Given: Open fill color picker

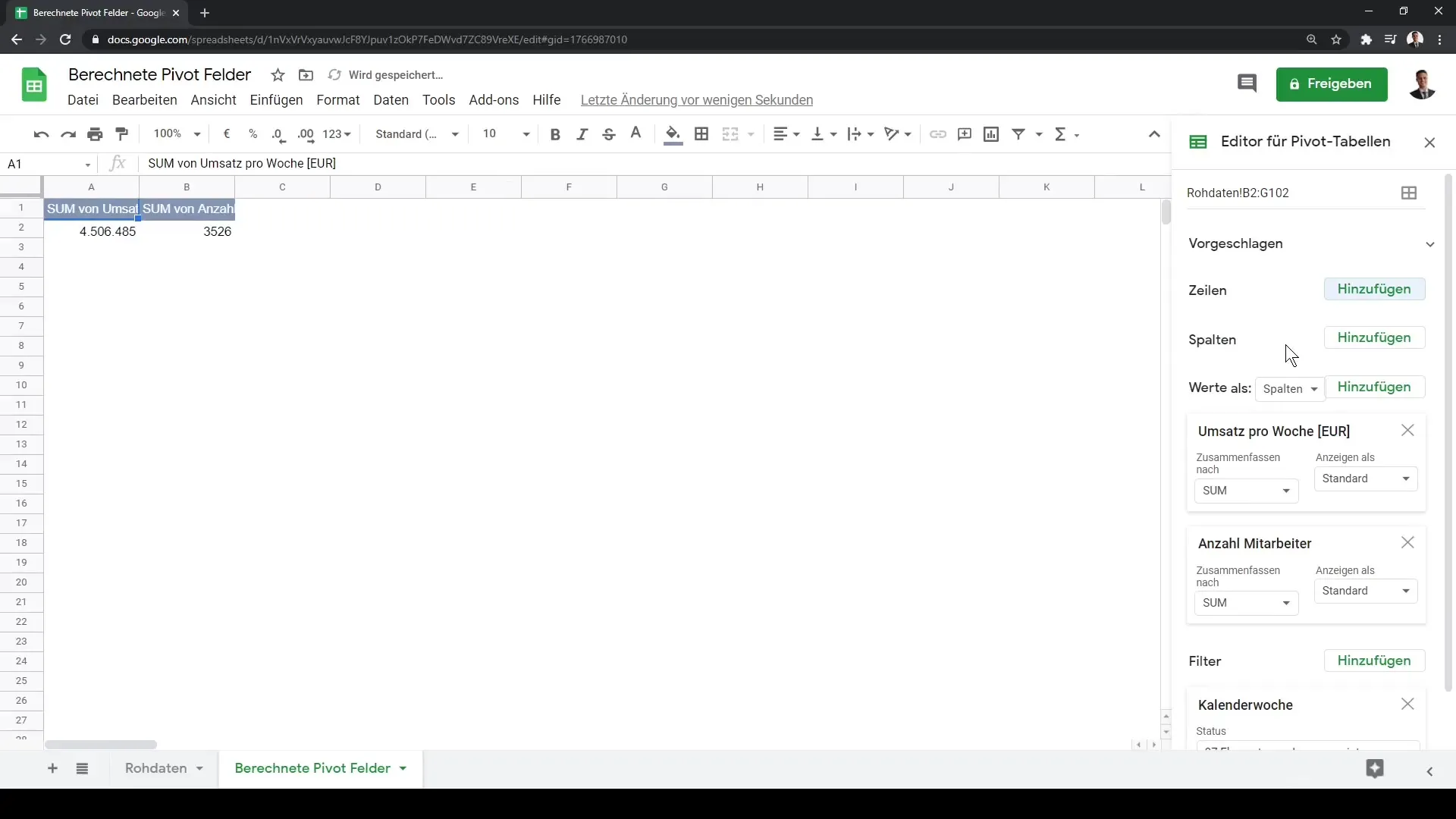Looking at the screenshot, I should pyautogui.click(x=673, y=134).
